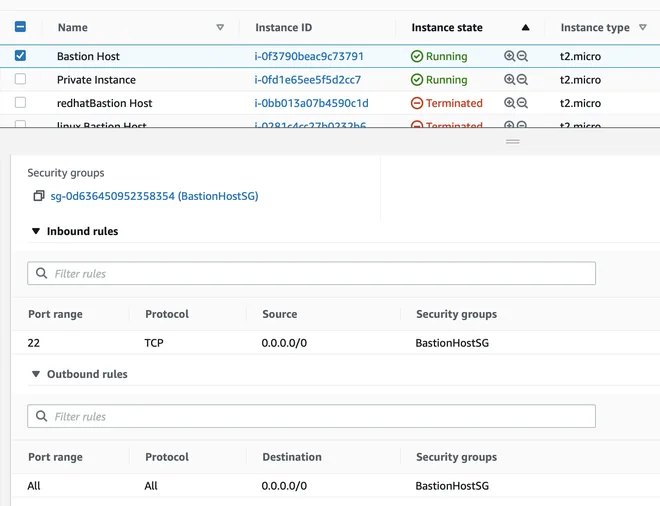Check the redhatBastion Host row checkbox
This screenshot has width=660, height=506.
(x=20, y=103)
